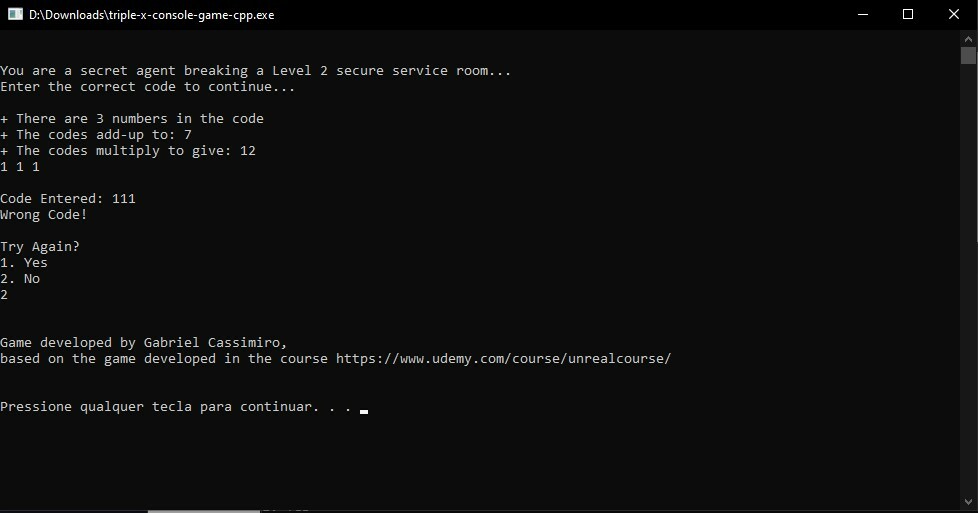Screen dimensions: 978x513
Task: Close the triple-x console game window
Action: pyautogui.click(x=954, y=15)
